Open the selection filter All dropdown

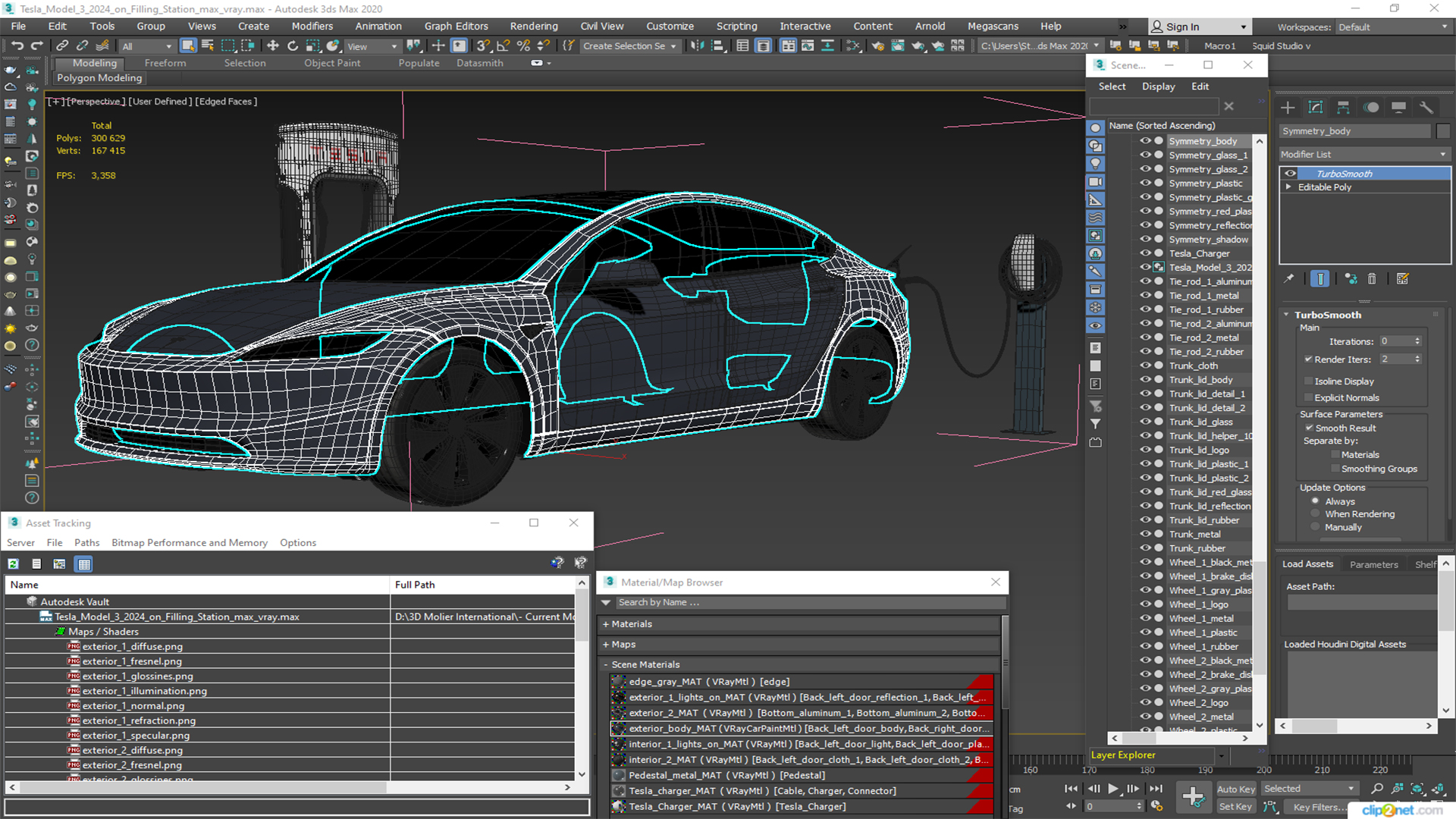point(148,46)
